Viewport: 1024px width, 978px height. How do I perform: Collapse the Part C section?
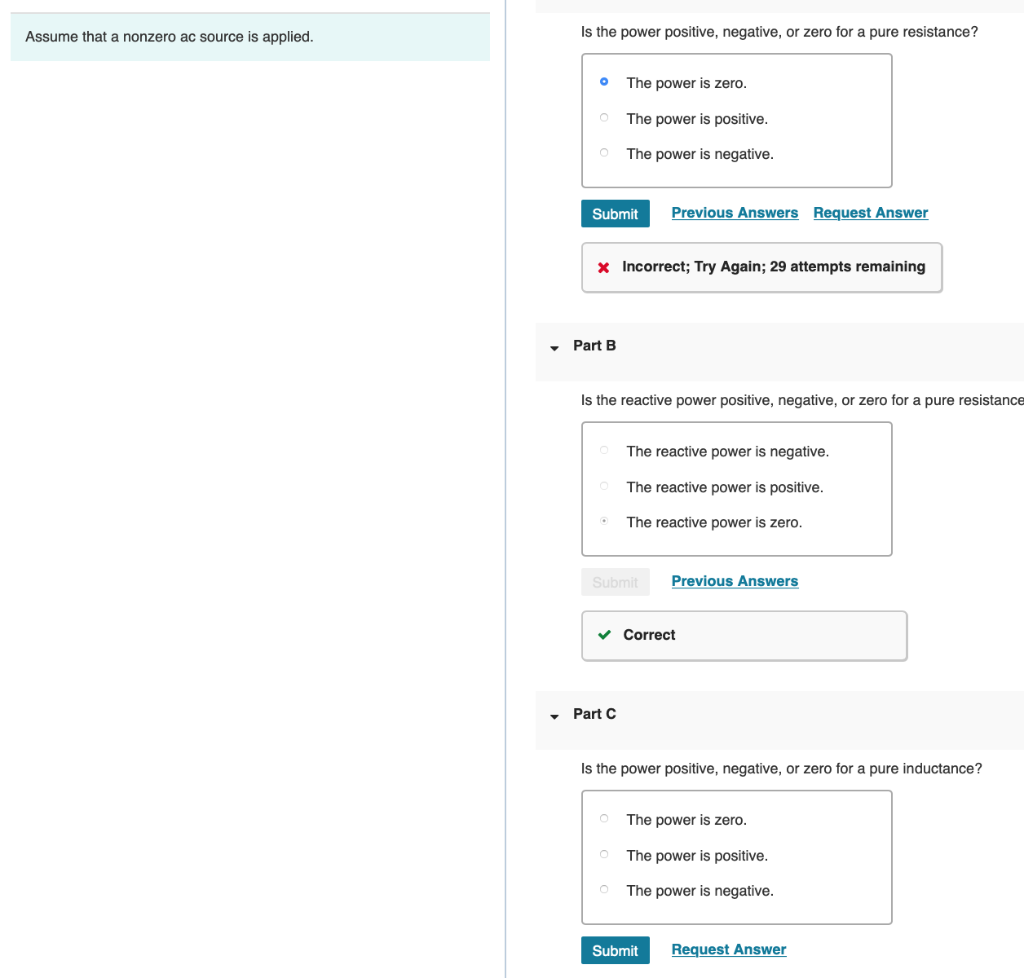[556, 717]
